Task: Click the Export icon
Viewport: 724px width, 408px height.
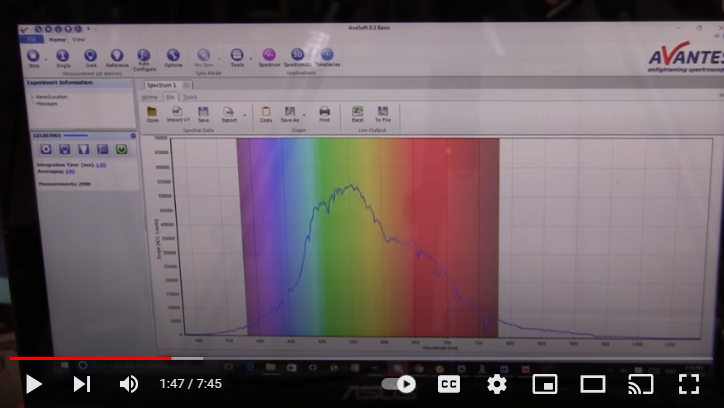Action: point(229,111)
